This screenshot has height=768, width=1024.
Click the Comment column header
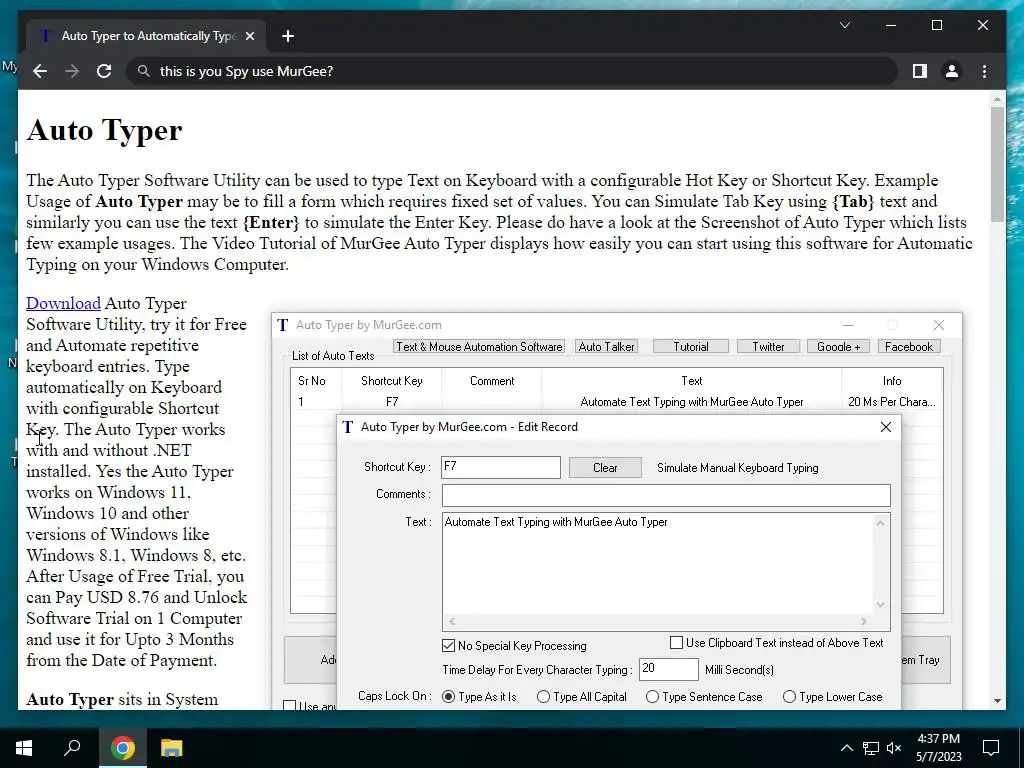[492, 381]
